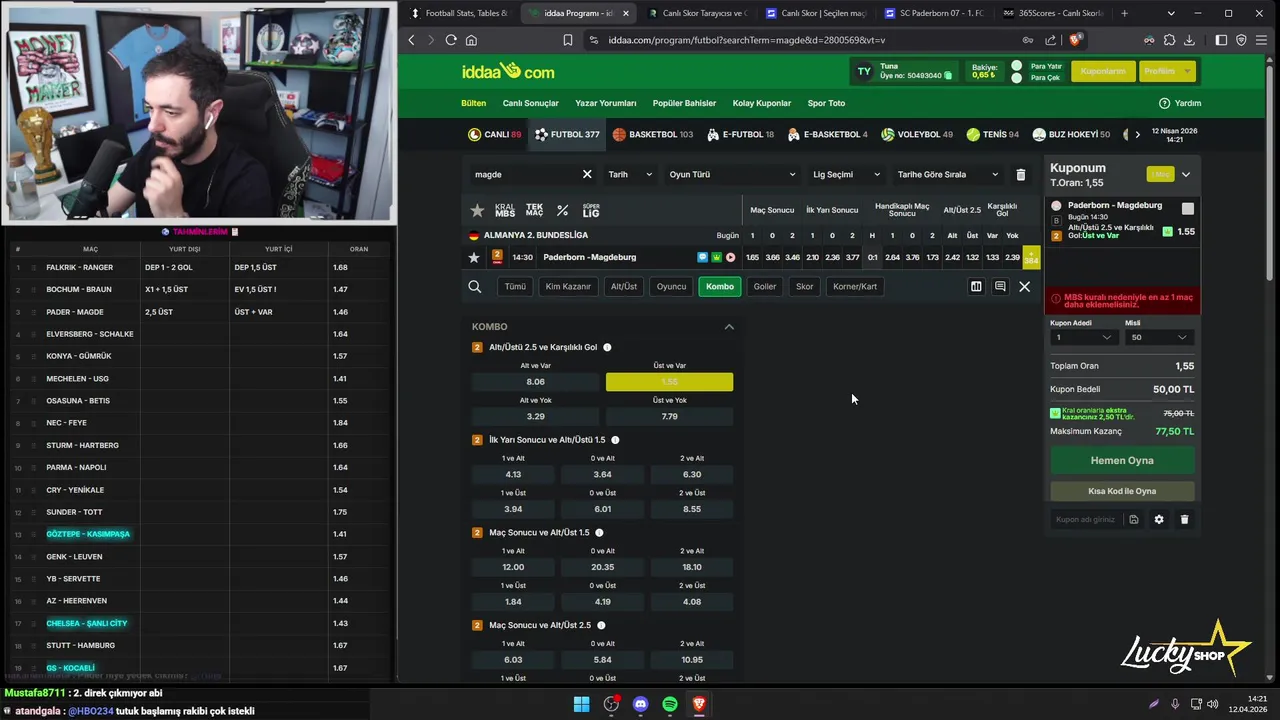
Task: Open the Oyun Türü dropdown
Action: pos(732,174)
